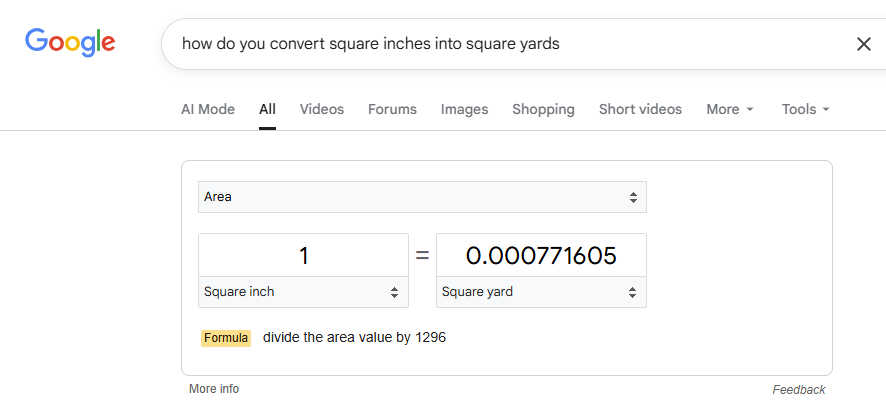This screenshot has width=886, height=411.
Task: Click the input value field showing 1
Action: pos(303,256)
